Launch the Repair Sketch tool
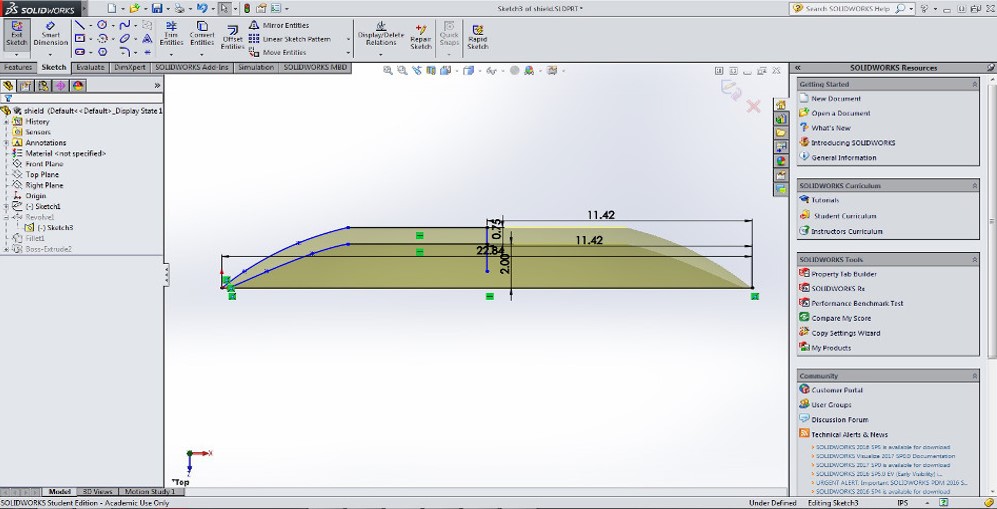The height and width of the screenshot is (509, 997). coord(421,37)
